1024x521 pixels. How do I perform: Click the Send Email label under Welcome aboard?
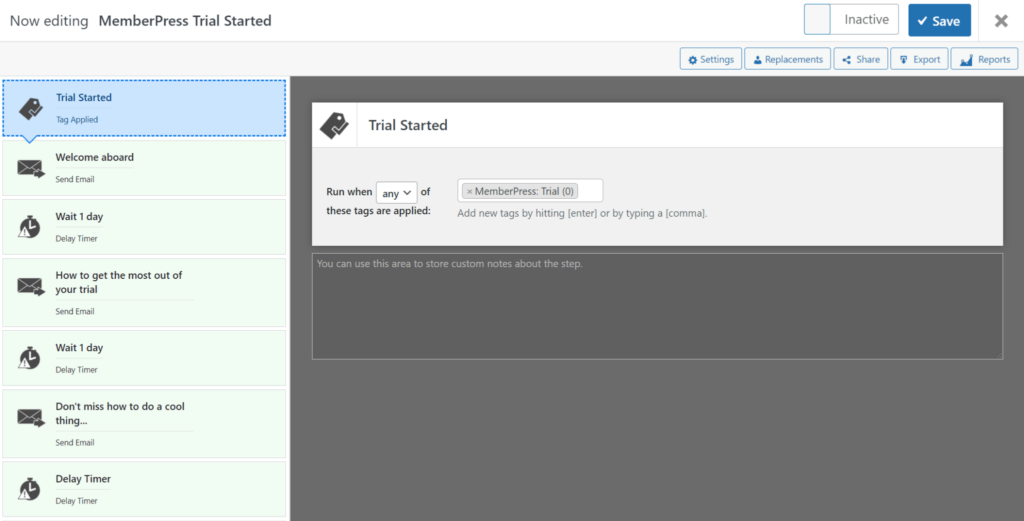pos(75,179)
